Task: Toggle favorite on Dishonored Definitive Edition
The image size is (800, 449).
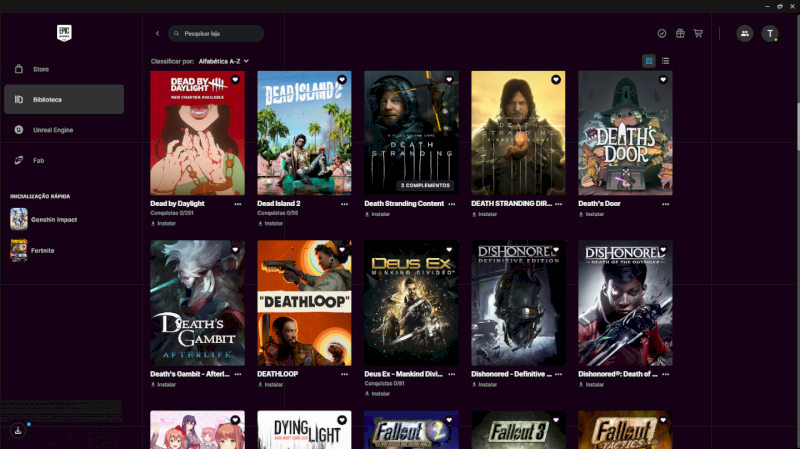Action: point(556,250)
